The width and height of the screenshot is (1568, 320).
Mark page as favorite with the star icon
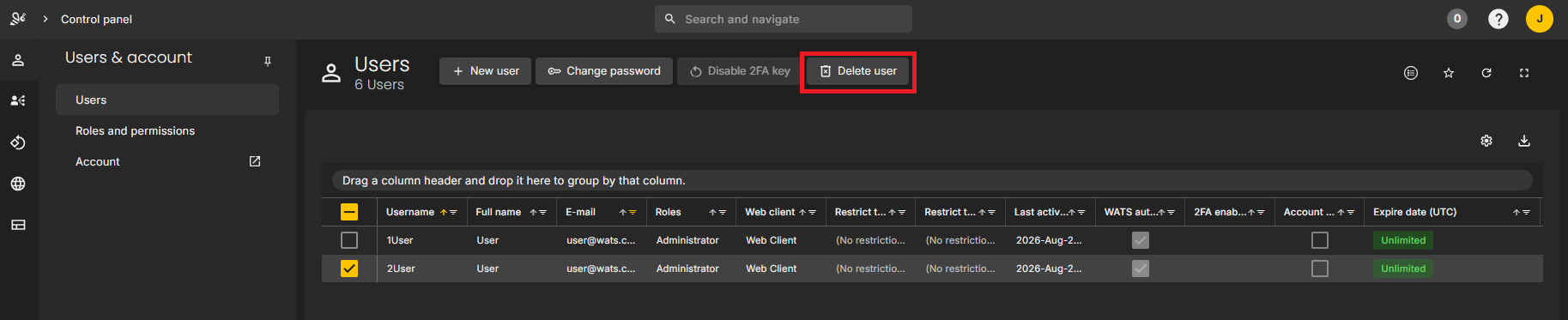coord(1449,73)
